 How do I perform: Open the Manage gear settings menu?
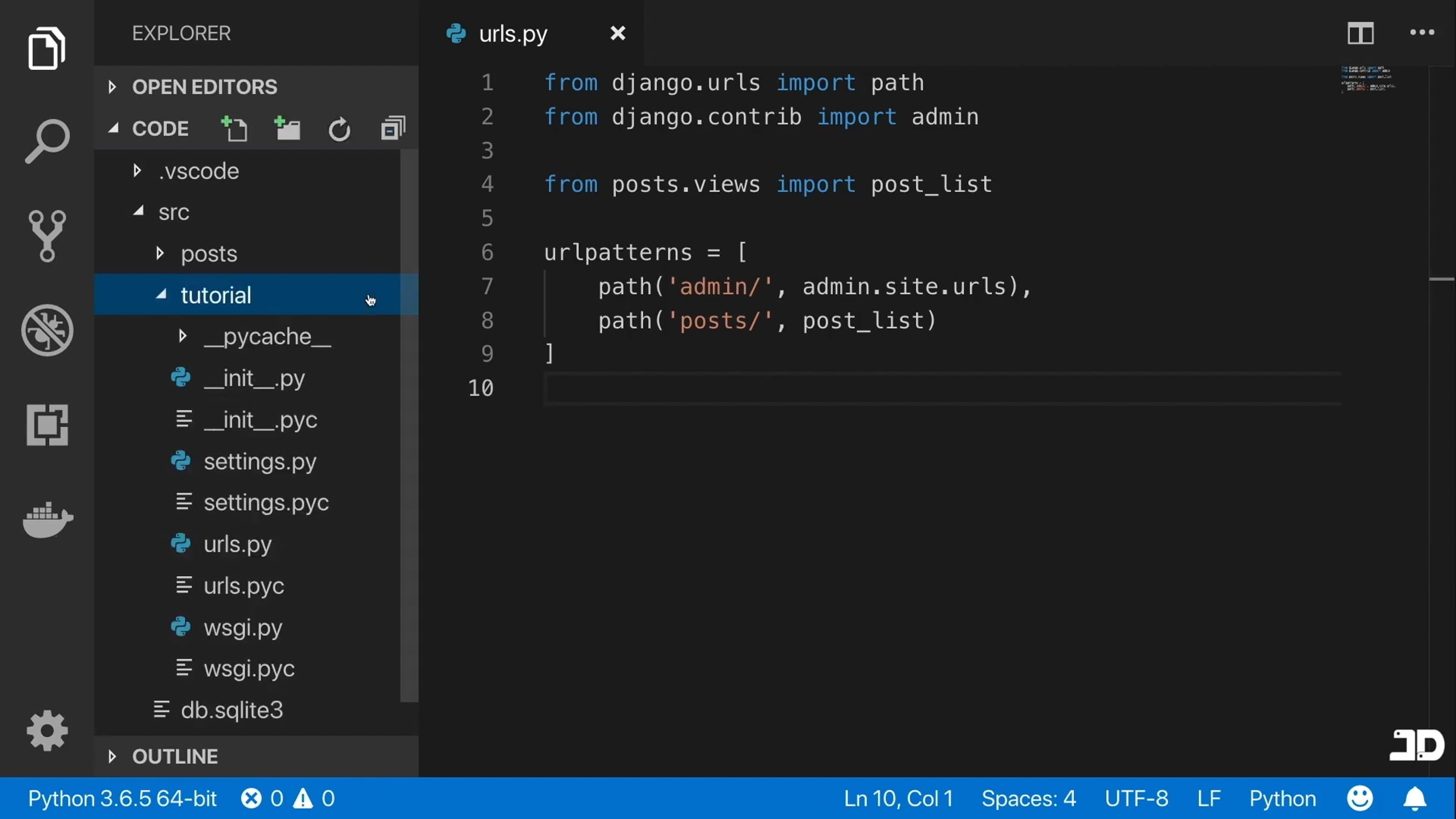coord(47,730)
